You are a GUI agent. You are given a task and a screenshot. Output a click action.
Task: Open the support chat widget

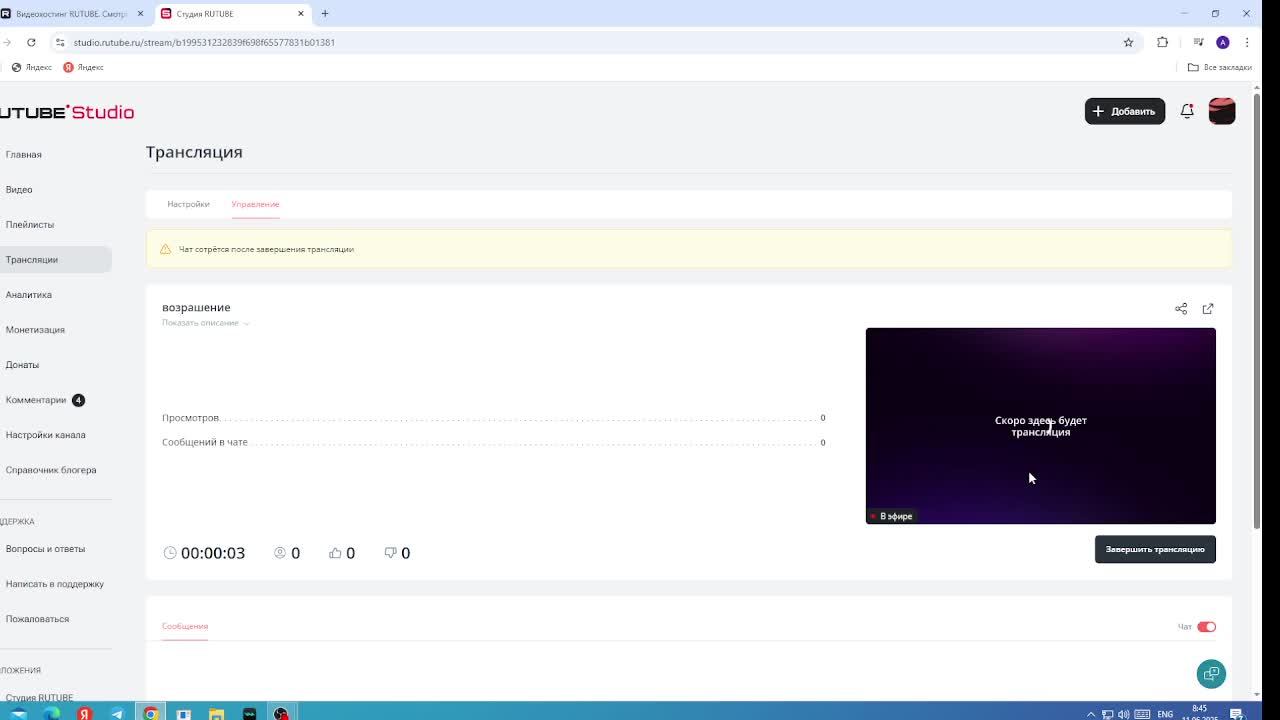click(1211, 674)
